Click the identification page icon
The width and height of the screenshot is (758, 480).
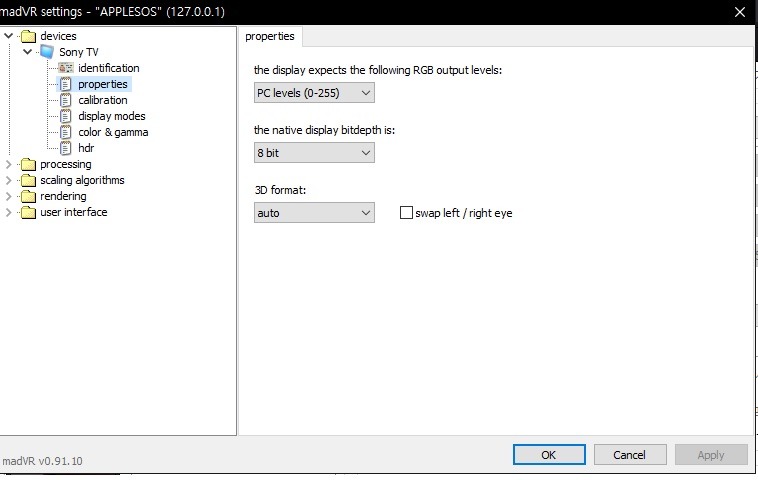[66, 68]
